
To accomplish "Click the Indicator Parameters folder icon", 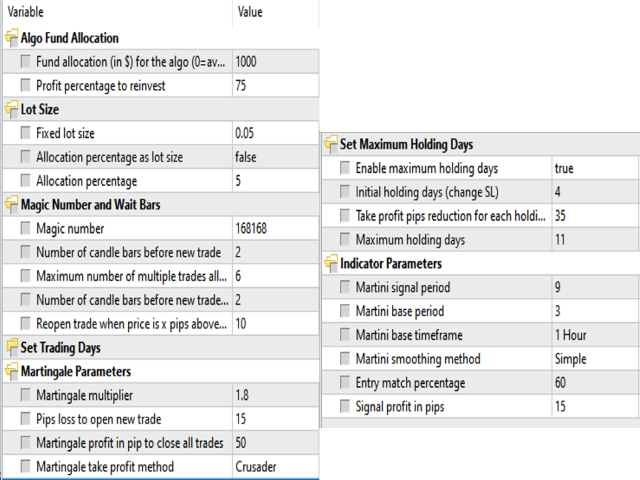I will pos(331,263).
